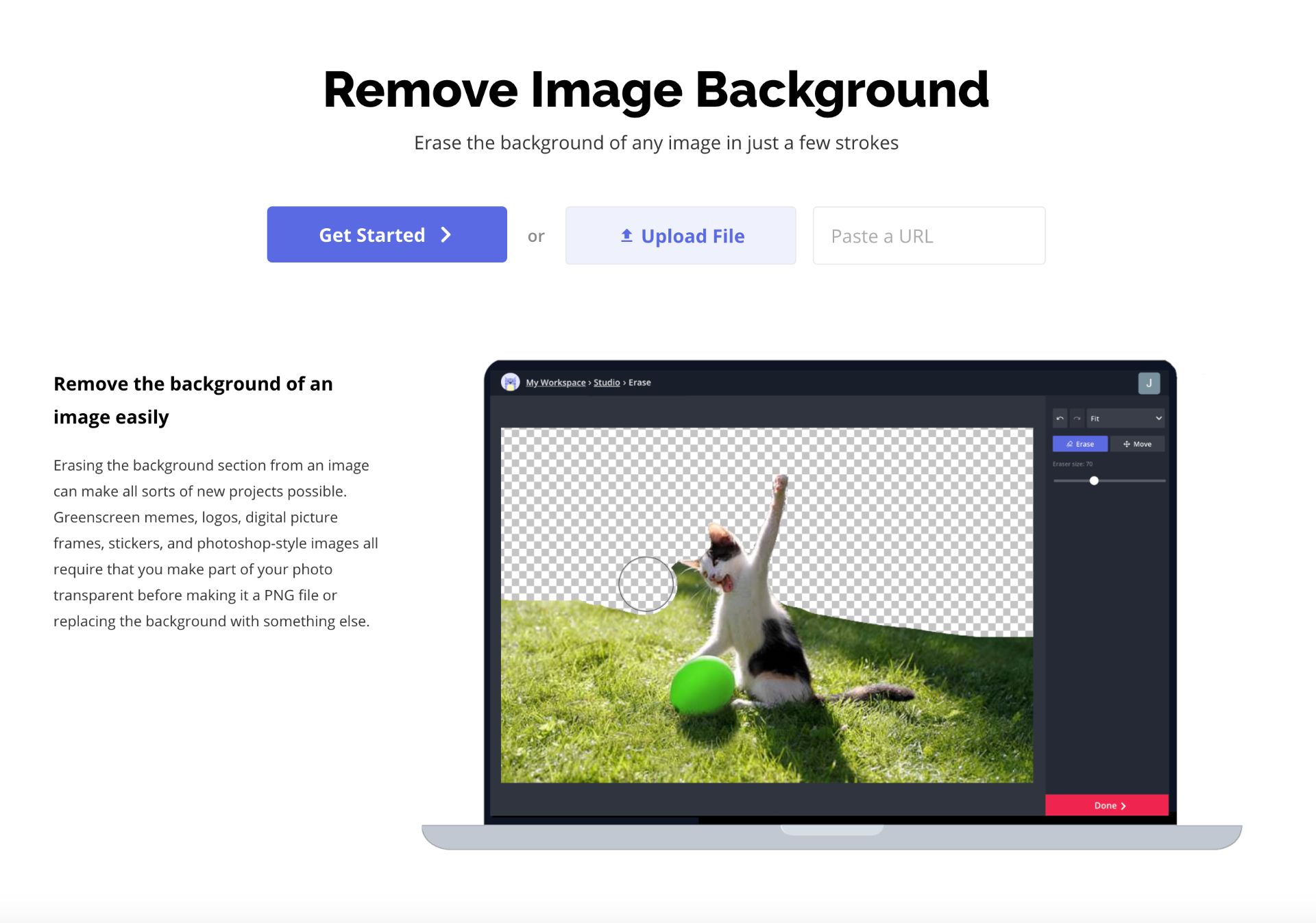The width and height of the screenshot is (1316, 923).
Task: Focus the Paste a URL field
Action: [x=929, y=236]
